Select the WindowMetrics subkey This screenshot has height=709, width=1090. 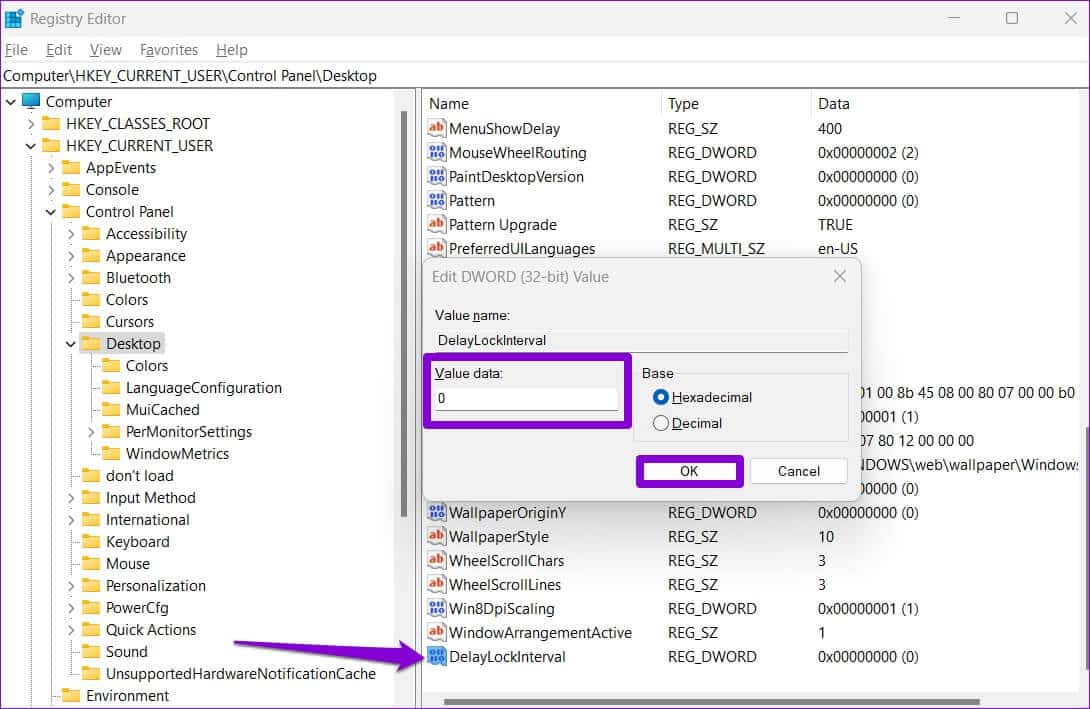pyautogui.click(x=177, y=453)
